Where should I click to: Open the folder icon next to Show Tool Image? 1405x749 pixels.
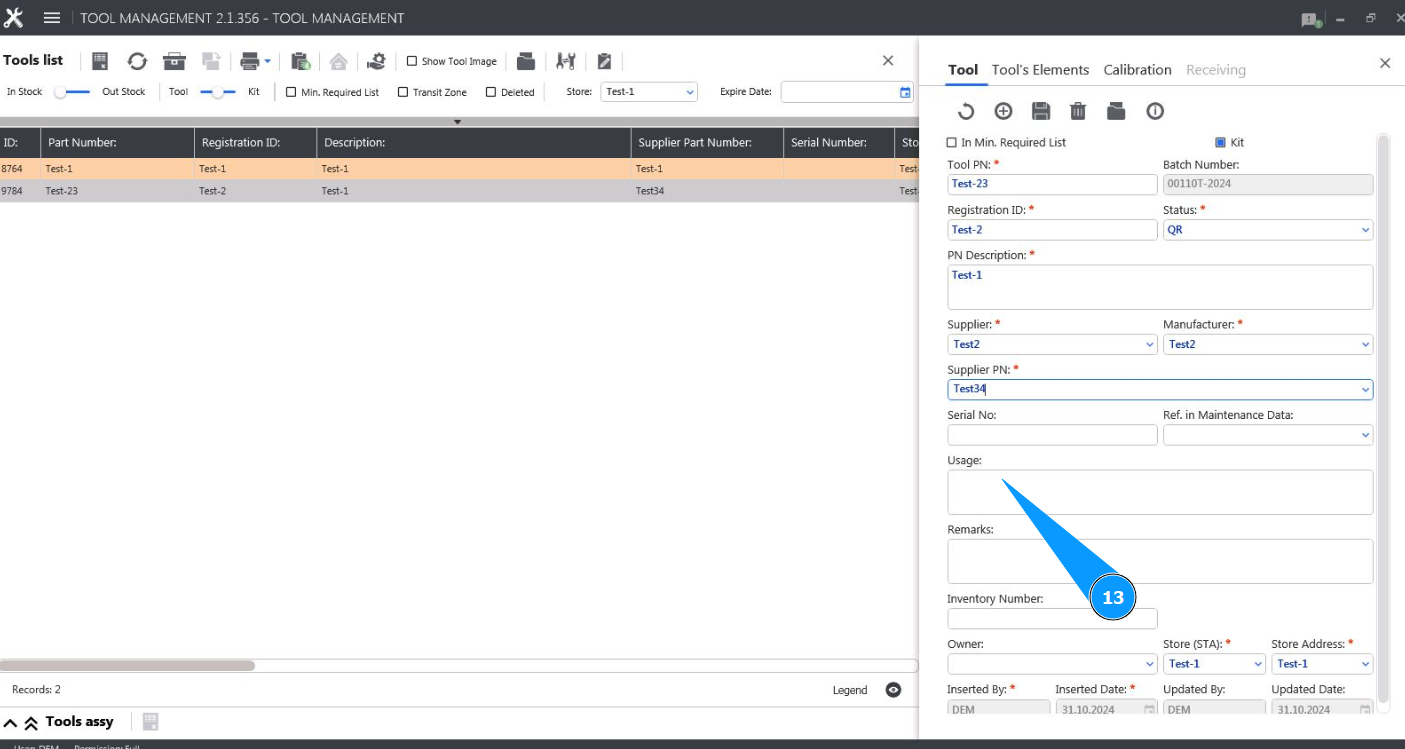526,61
